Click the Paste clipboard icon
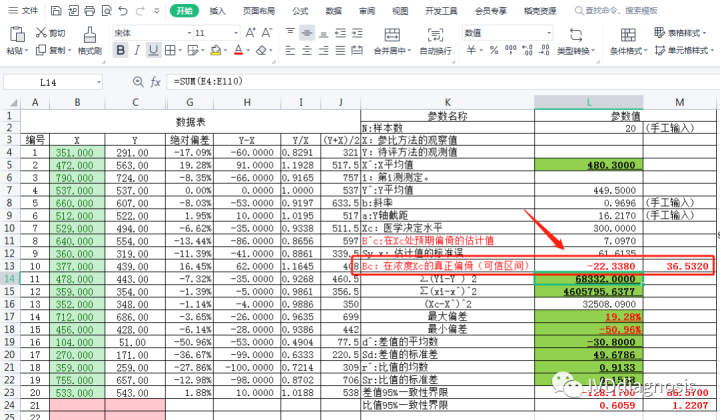Screen dimensions: 720x420 click(17, 34)
